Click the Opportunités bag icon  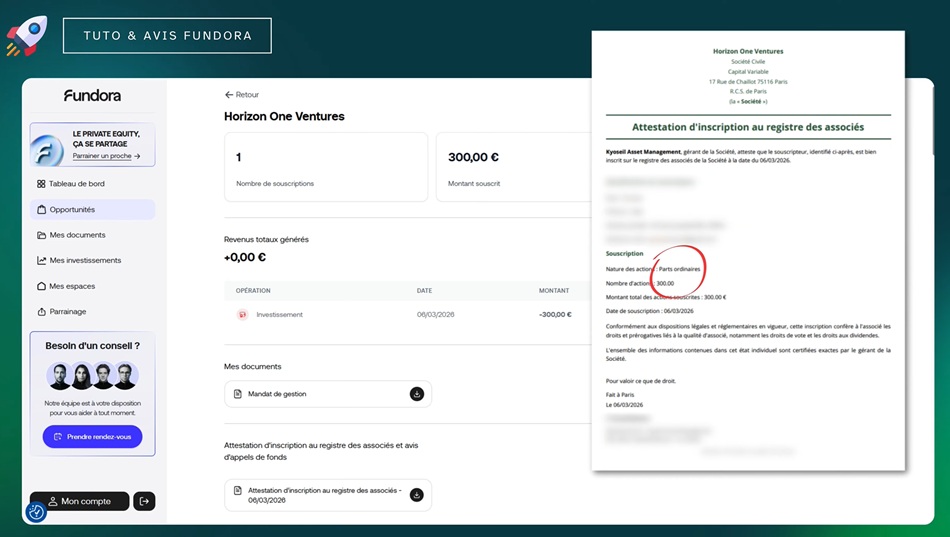tap(41, 210)
